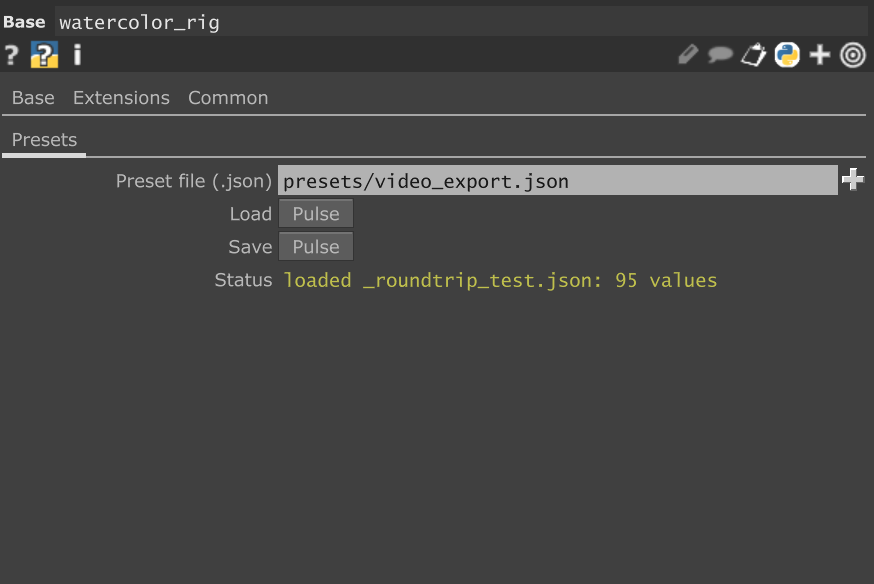
Task: Select the Presets page tab
Action: (x=45, y=140)
